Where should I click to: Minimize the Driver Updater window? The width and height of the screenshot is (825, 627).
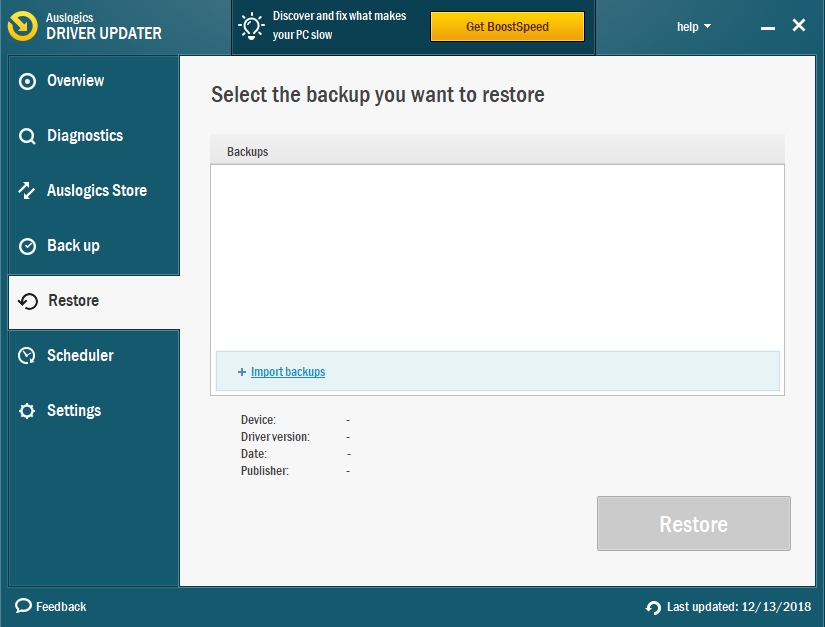click(767, 28)
